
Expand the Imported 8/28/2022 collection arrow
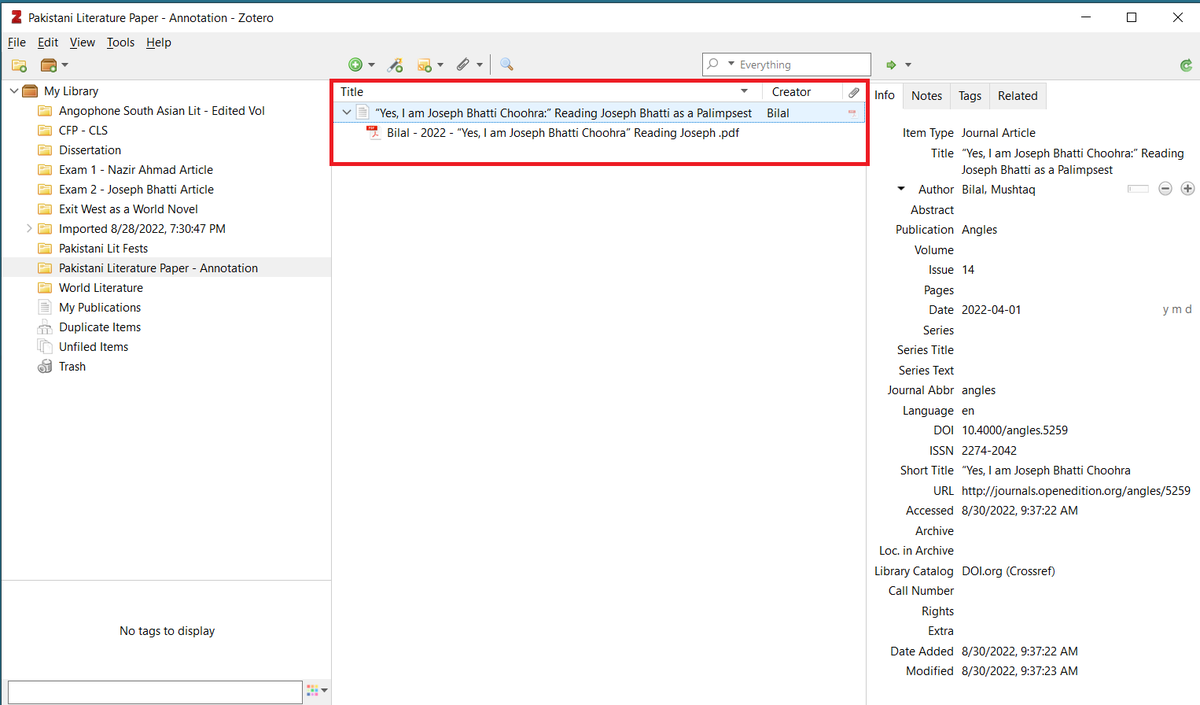pos(29,228)
